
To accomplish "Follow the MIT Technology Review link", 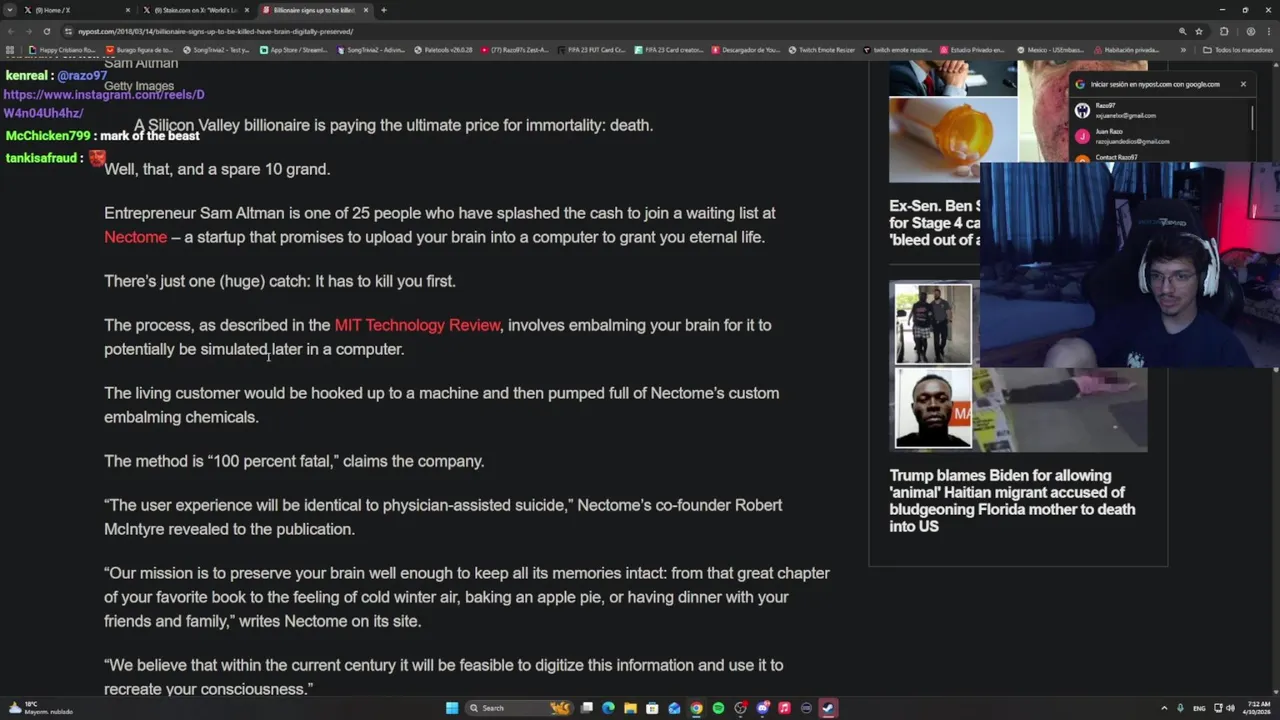I will [417, 325].
